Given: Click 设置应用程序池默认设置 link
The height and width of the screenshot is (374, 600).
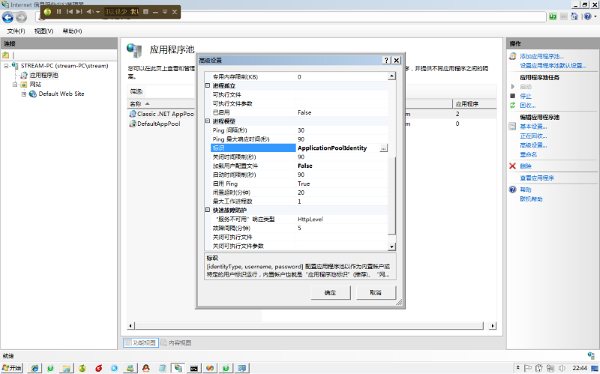Looking at the screenshot, I should point(553,65).
